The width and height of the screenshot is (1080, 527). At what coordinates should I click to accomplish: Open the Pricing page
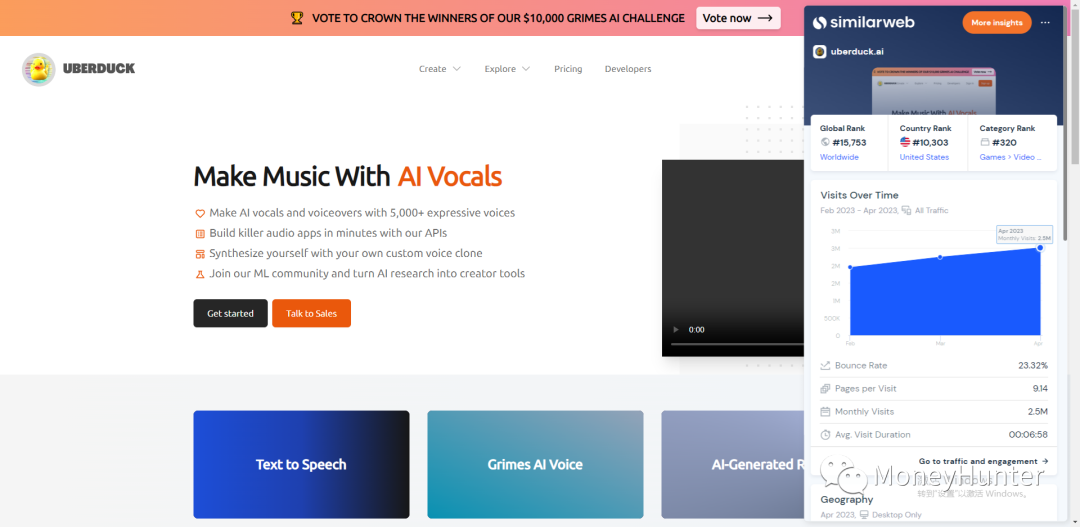pyautogui.click(x=568, y=69)
